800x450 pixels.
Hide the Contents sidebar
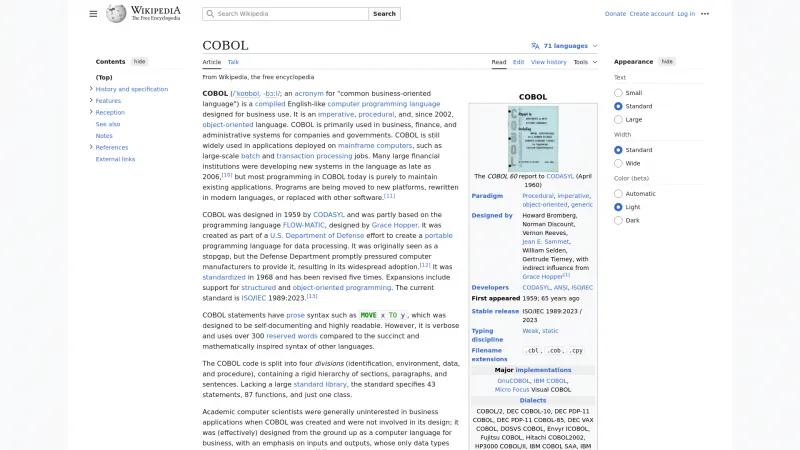click(x=139, y=61)
